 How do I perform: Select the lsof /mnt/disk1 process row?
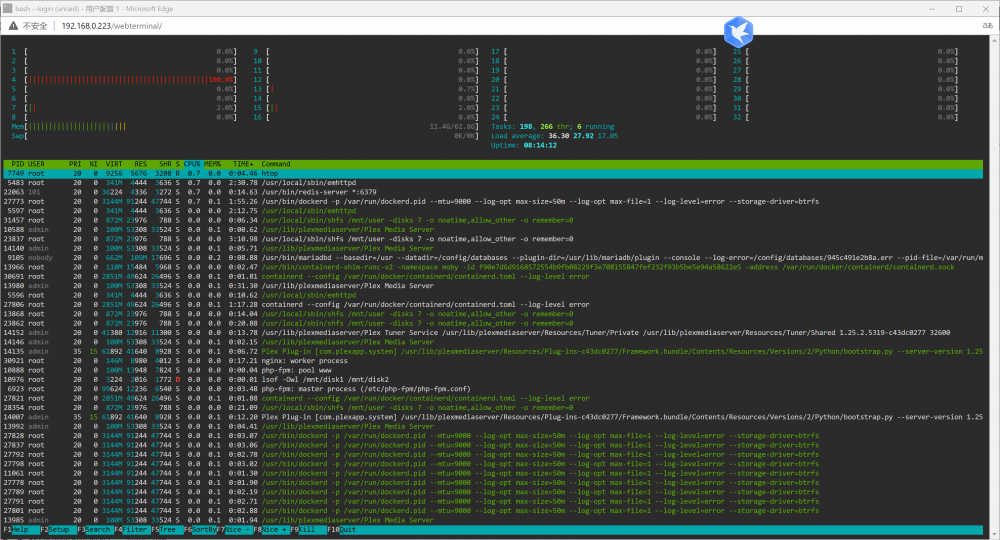pos(493,379)
